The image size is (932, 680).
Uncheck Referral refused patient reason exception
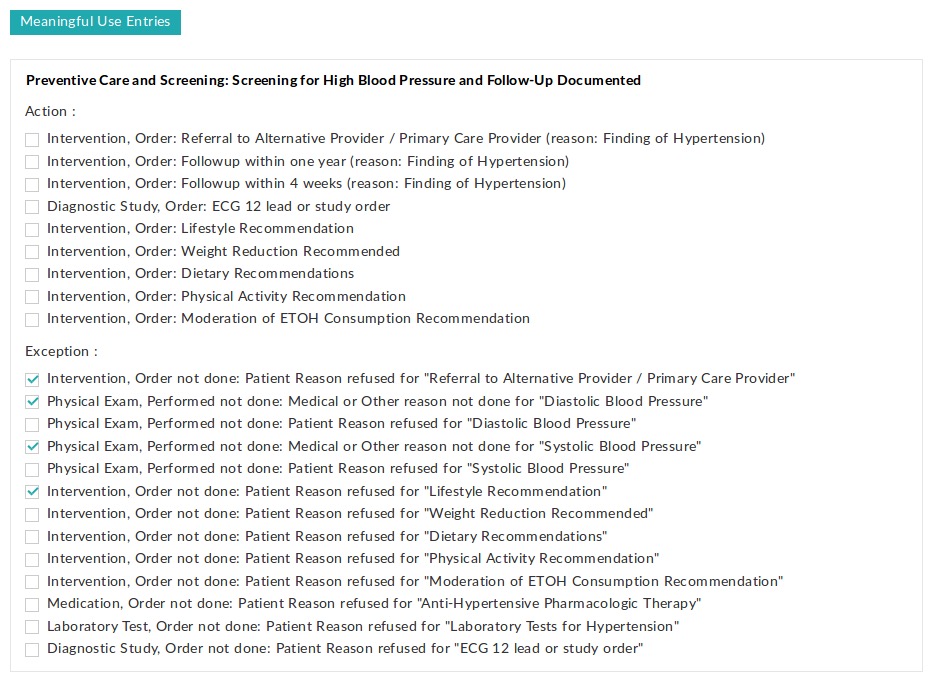pos(32,379)
